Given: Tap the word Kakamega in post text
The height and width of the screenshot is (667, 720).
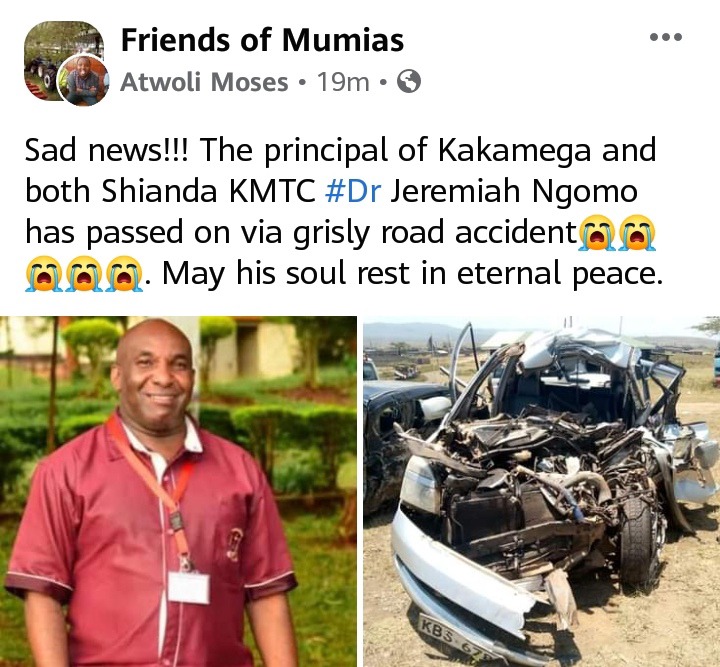Looking at the screenshot, I should point(514,150).
